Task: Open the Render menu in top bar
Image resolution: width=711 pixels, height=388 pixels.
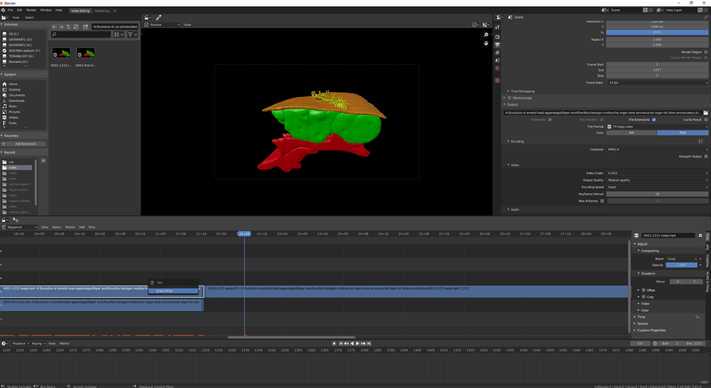Action: click(31, 10)
